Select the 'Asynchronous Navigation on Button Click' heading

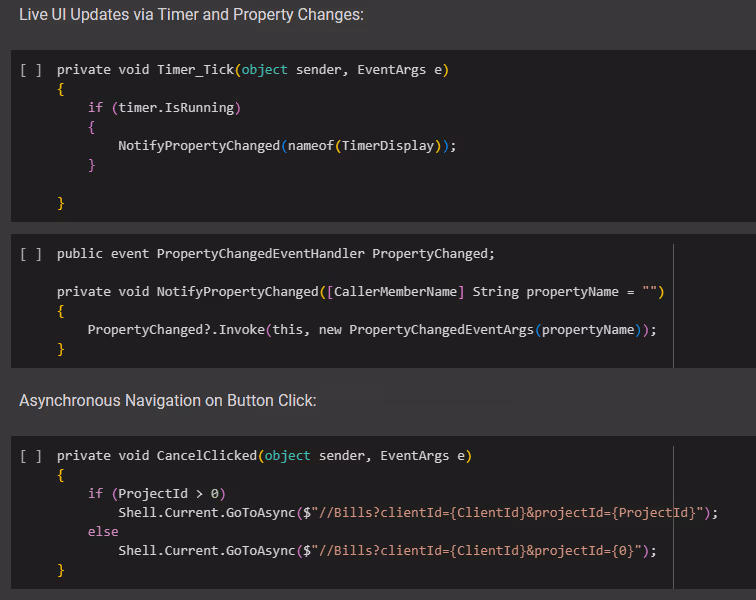point(168,400)
